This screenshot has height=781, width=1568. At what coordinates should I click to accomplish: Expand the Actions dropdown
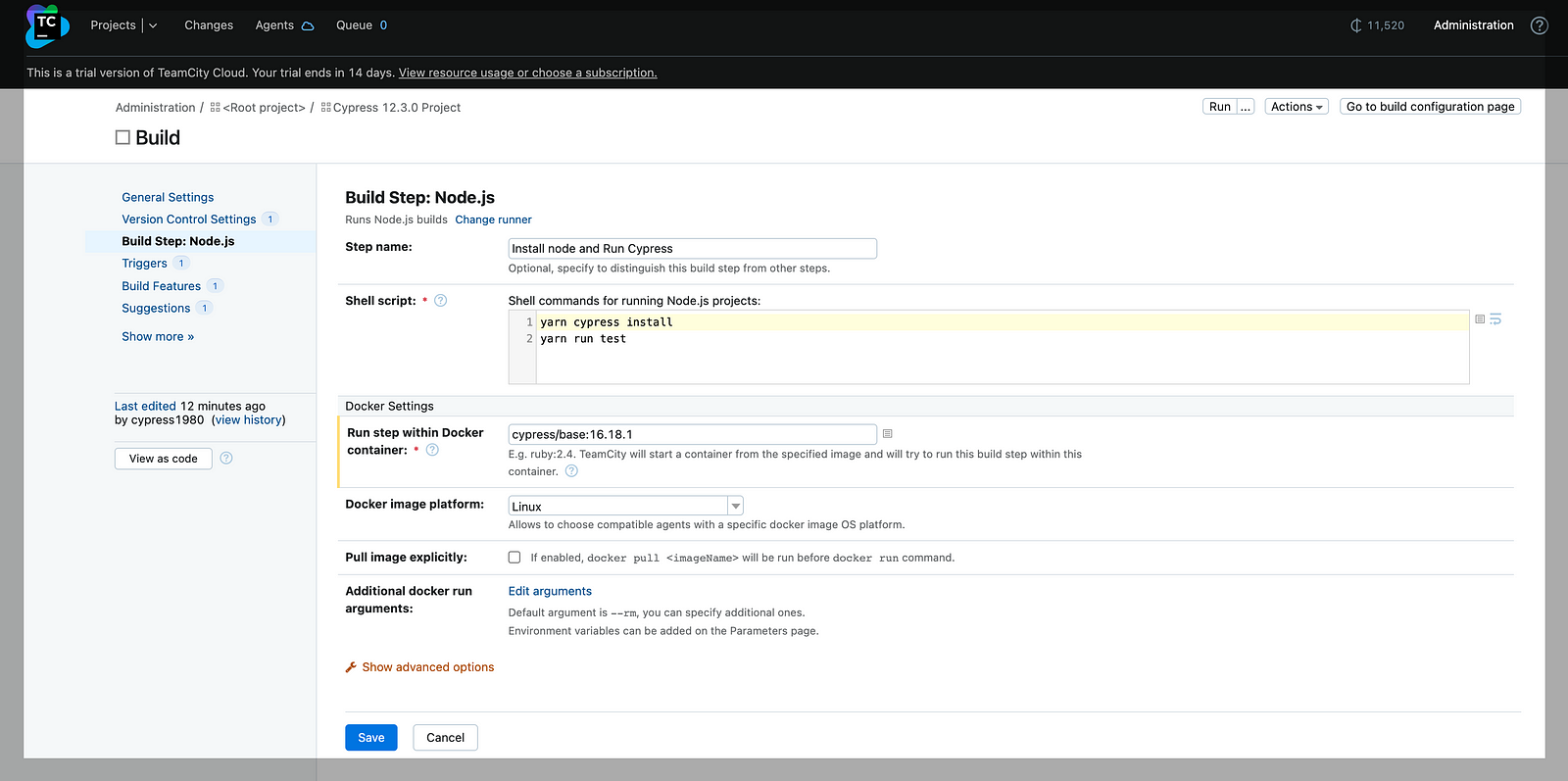tap(1297, 107)
